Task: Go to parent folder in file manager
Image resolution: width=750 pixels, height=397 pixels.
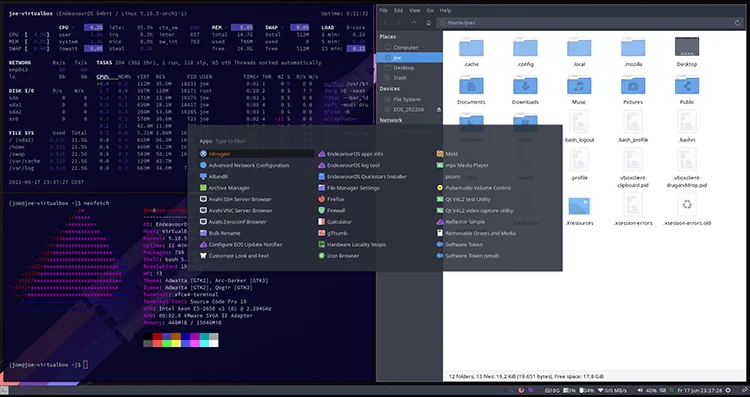Action: pyautogui.click(x=414, y=23)
